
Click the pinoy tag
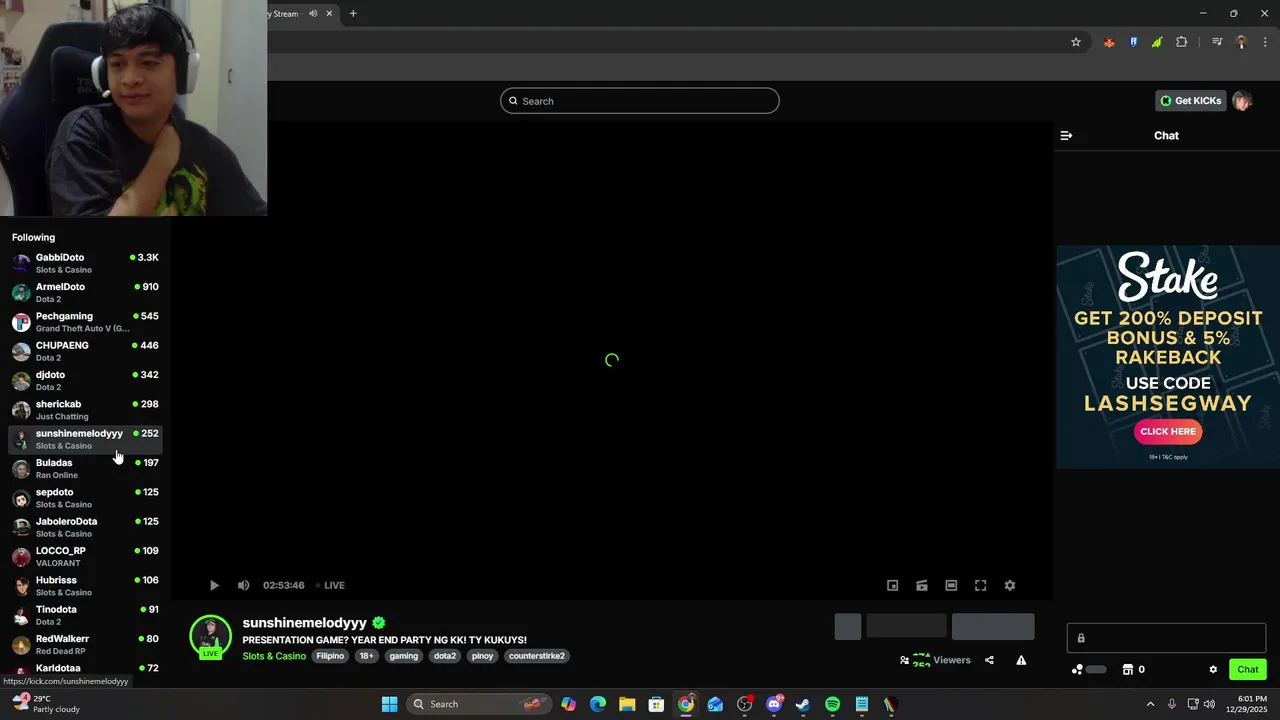coord(482,656)
